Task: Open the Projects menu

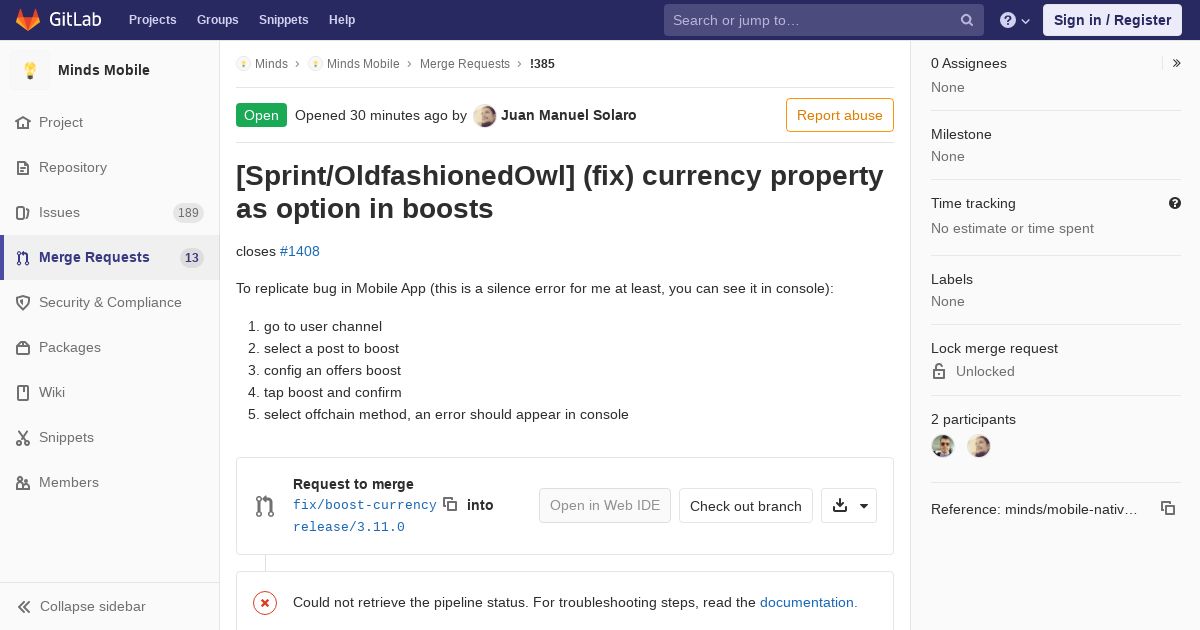Action: pos(152,20)
